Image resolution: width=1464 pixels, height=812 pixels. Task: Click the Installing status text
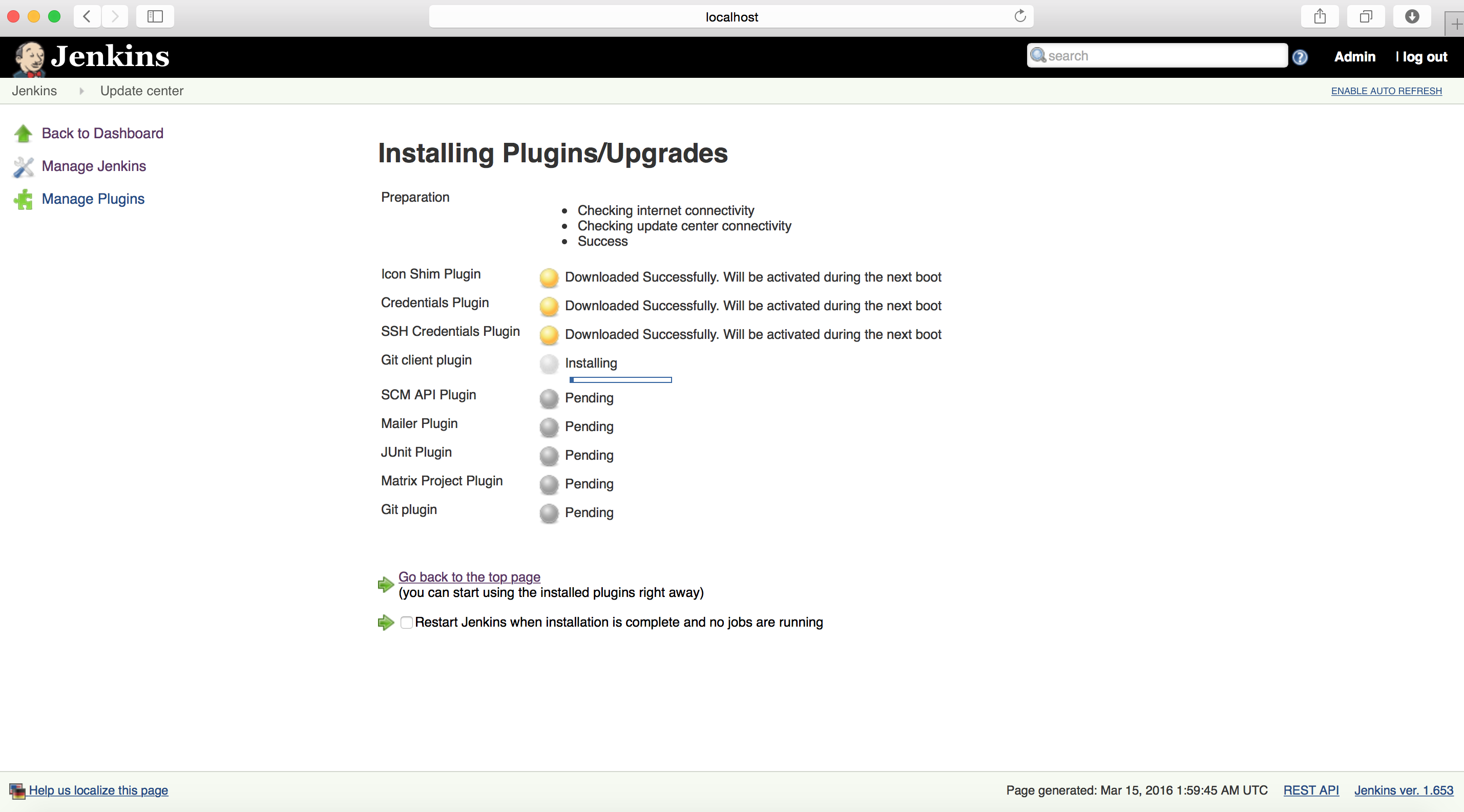[591, 364]
